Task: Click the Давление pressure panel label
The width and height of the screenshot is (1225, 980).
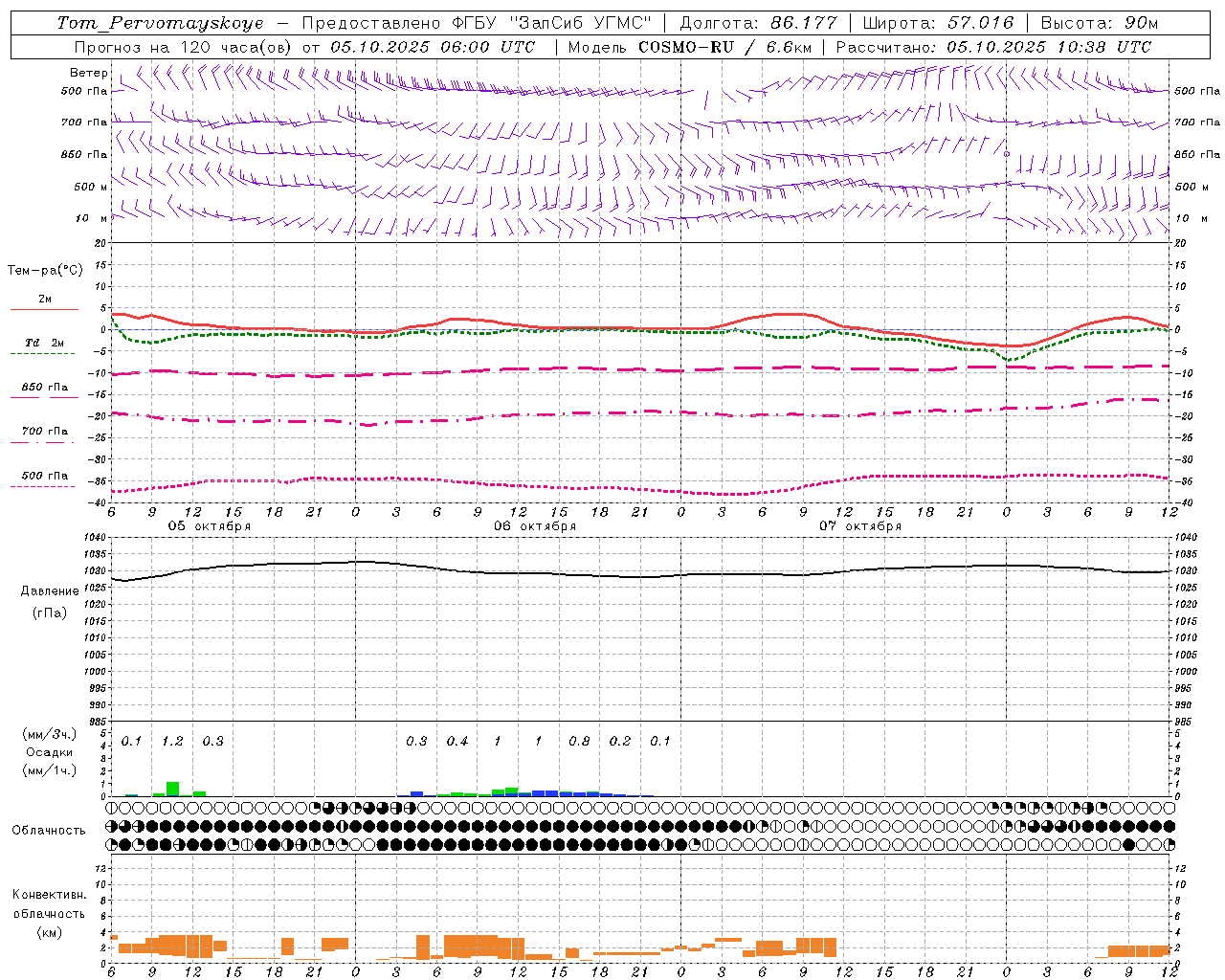Action: tap(50, 591)
